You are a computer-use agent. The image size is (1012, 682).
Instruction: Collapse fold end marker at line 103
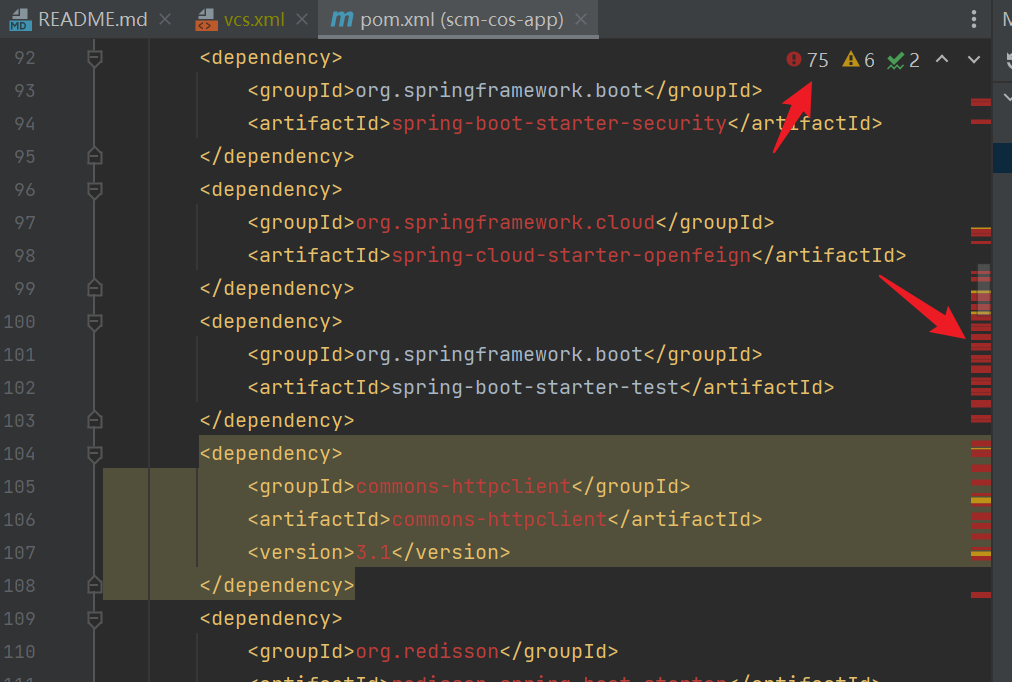click(94, 421)
